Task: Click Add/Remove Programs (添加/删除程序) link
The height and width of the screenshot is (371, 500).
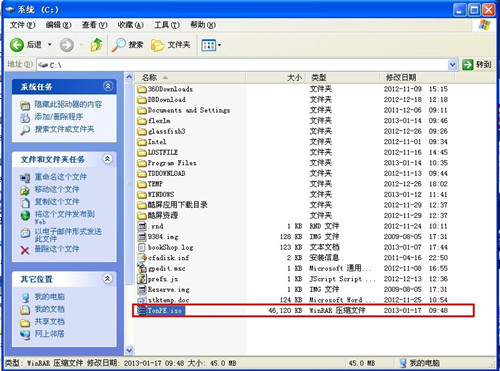Action: 59,117
